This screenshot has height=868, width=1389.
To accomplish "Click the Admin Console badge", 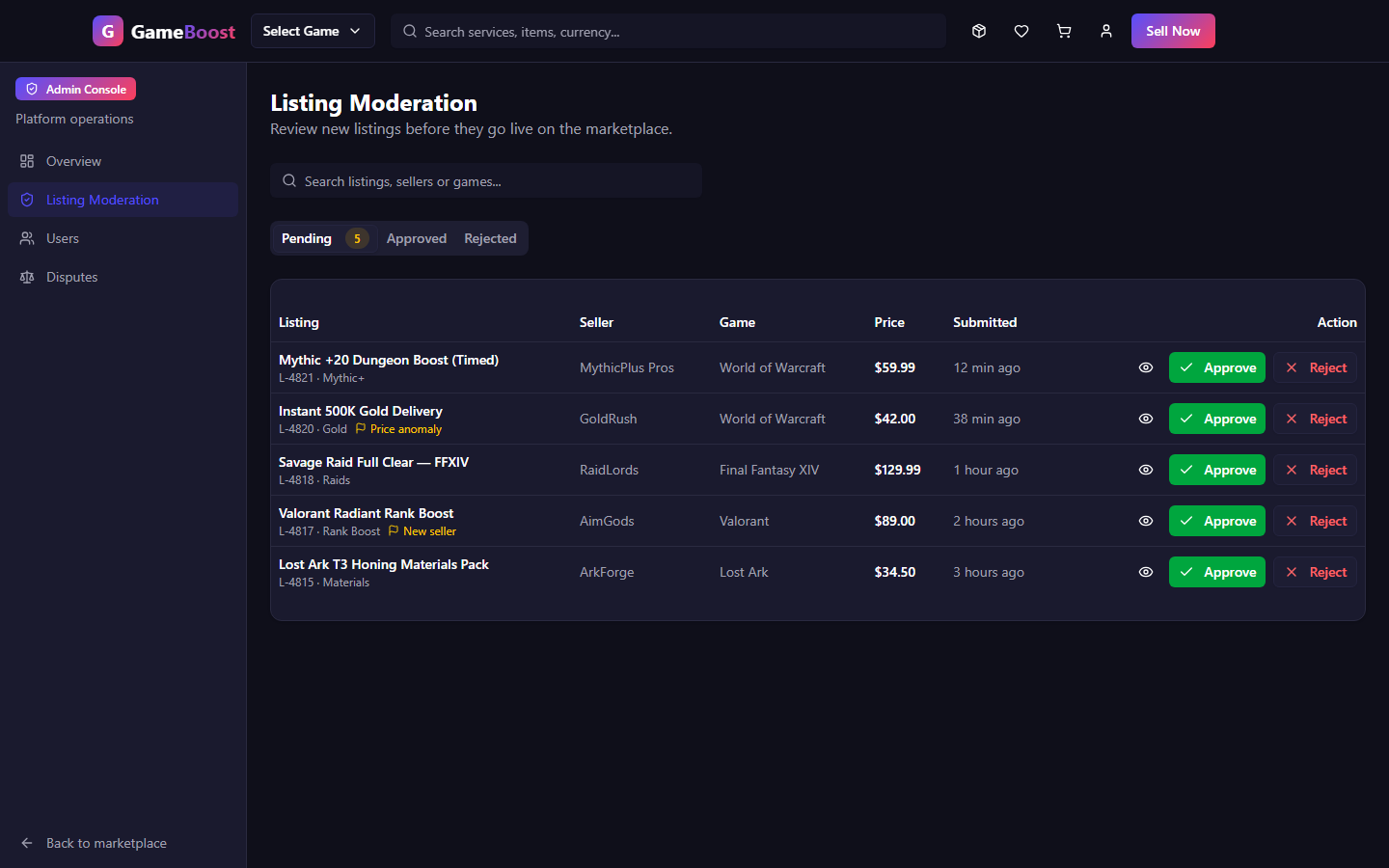I will 75,89.
